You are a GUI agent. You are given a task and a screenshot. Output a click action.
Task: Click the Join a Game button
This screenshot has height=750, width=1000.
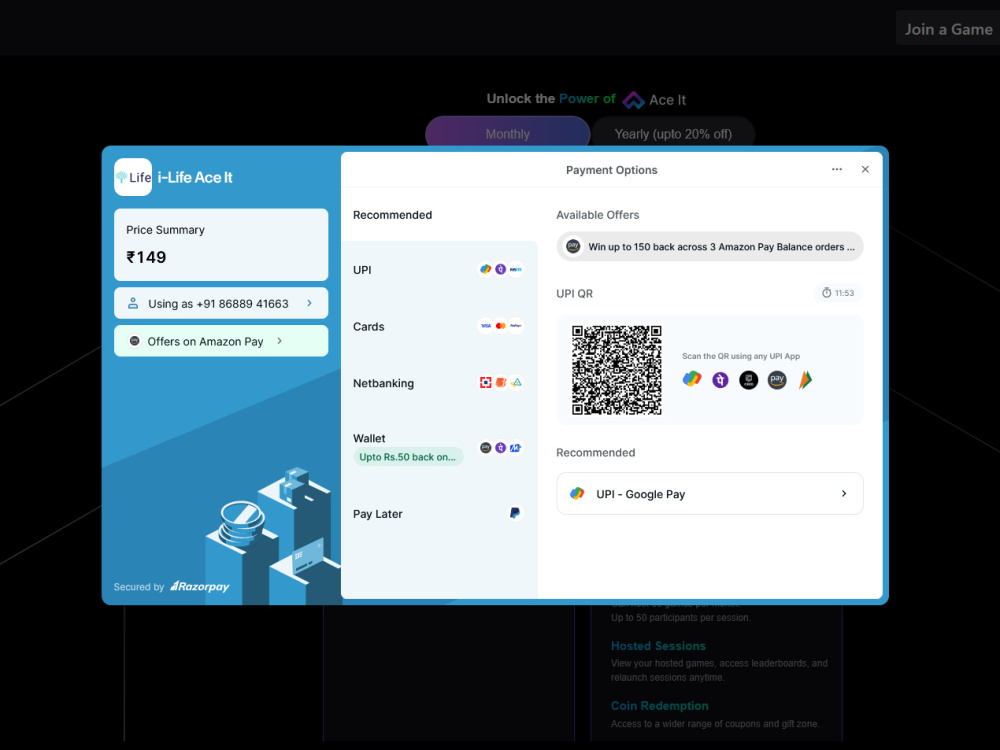tap(948, 29)
